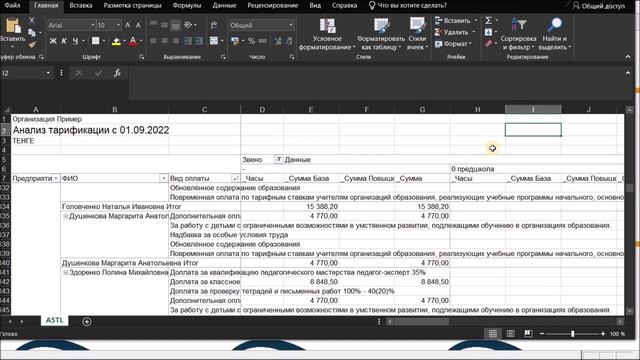Open Find and Select (Найти и выделить)

pyautogui.click(x=555, y=34)
